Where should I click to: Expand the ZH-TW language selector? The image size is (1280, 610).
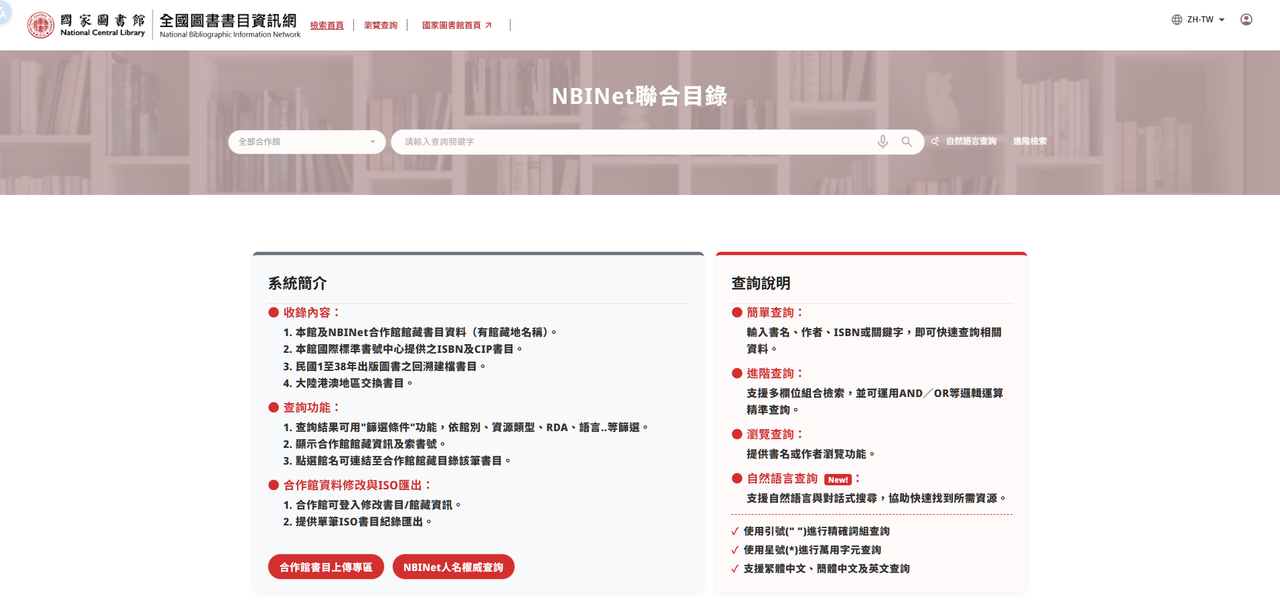tap(1205, 20)
